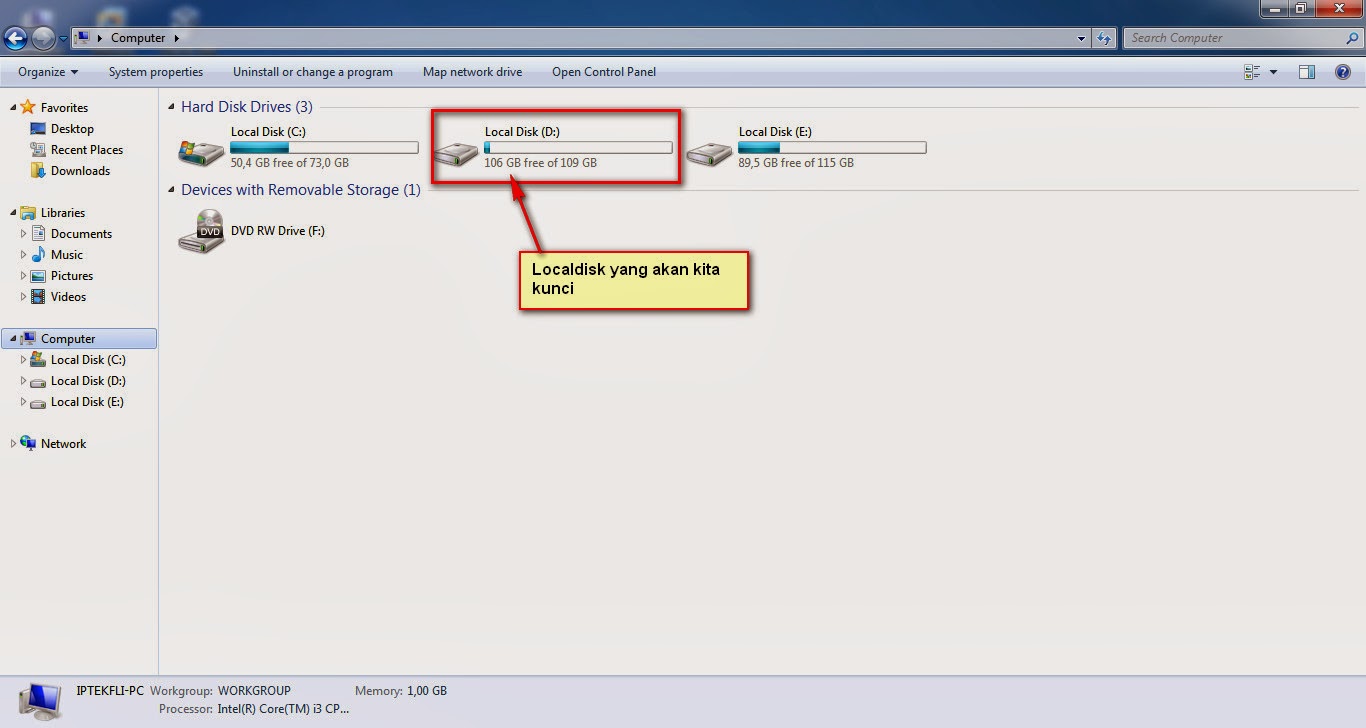
Task: Expand the Documents library
Action: pyautogui.click(x=24, y=234)
